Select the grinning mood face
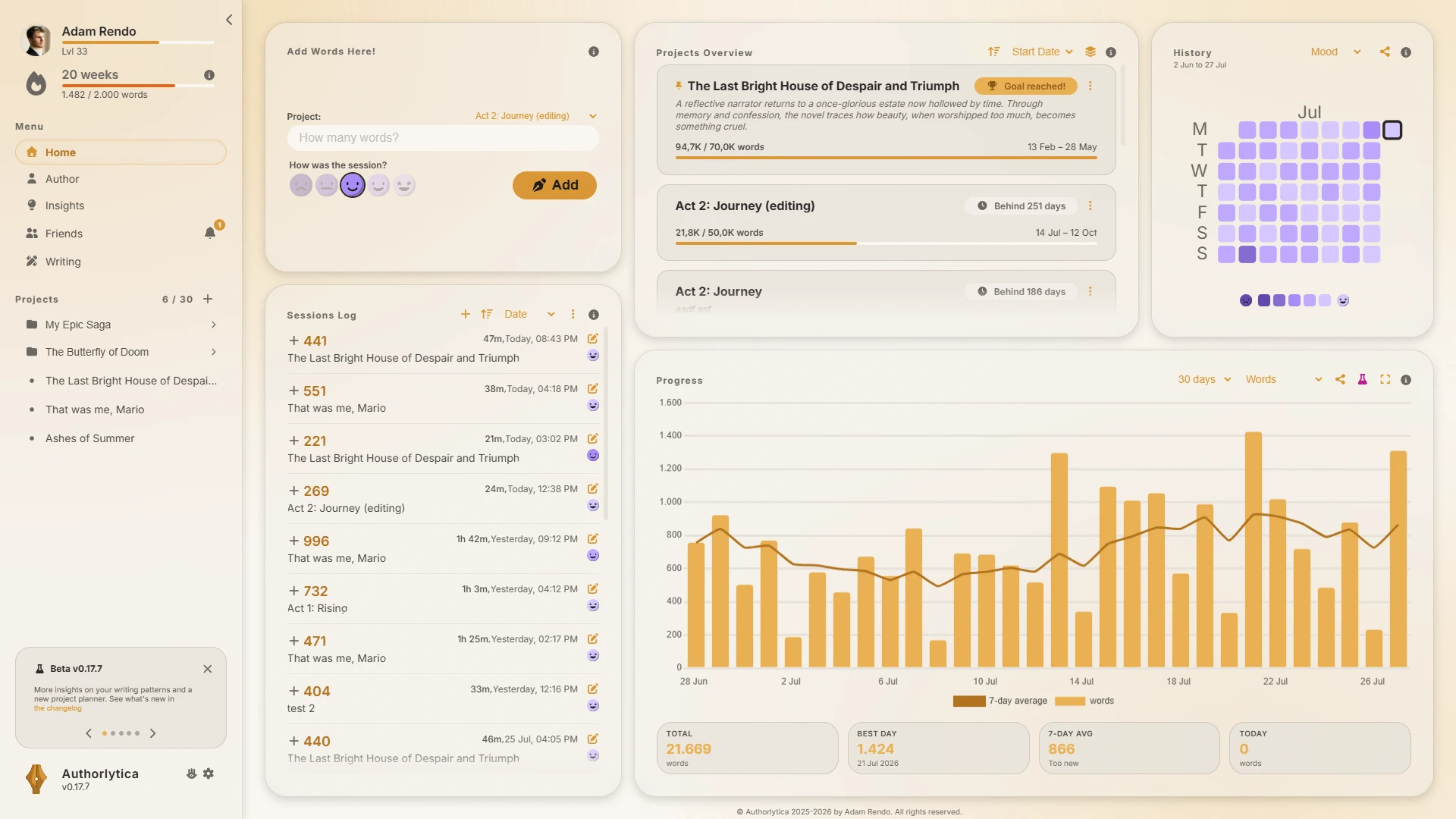This screenshot has width=1456, height=819. coord(378,185)
